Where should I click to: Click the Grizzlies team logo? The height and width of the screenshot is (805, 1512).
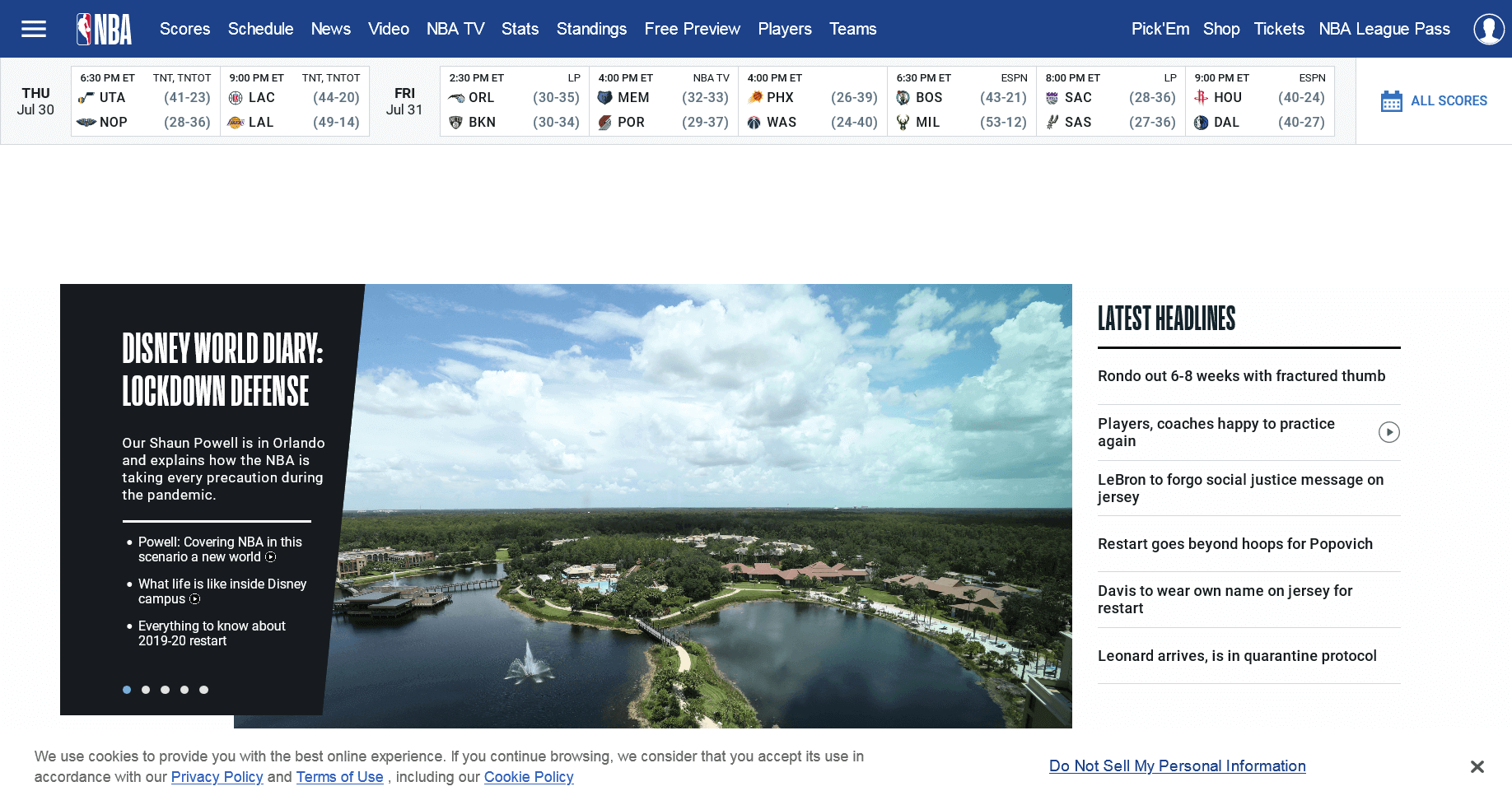pyautogui.click(x=604, y=97)
